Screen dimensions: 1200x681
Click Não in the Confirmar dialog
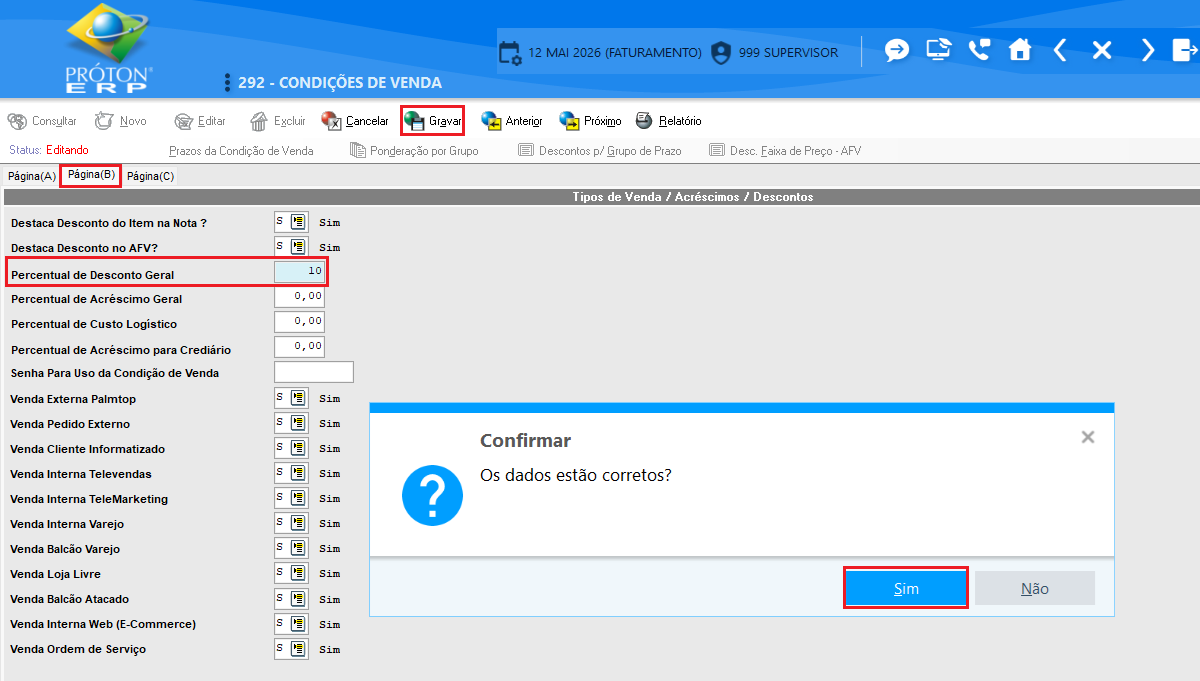point(1035,588)
